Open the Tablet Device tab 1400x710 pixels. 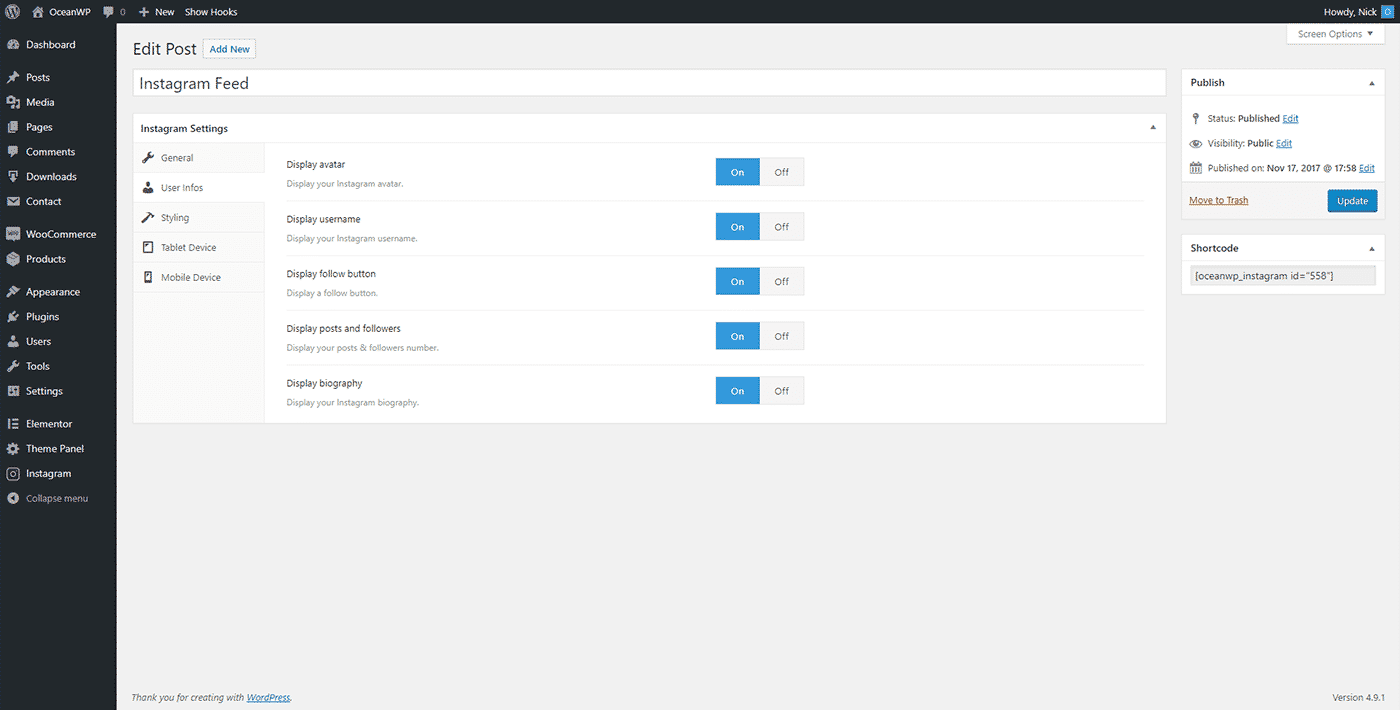[x=199, y=248]
